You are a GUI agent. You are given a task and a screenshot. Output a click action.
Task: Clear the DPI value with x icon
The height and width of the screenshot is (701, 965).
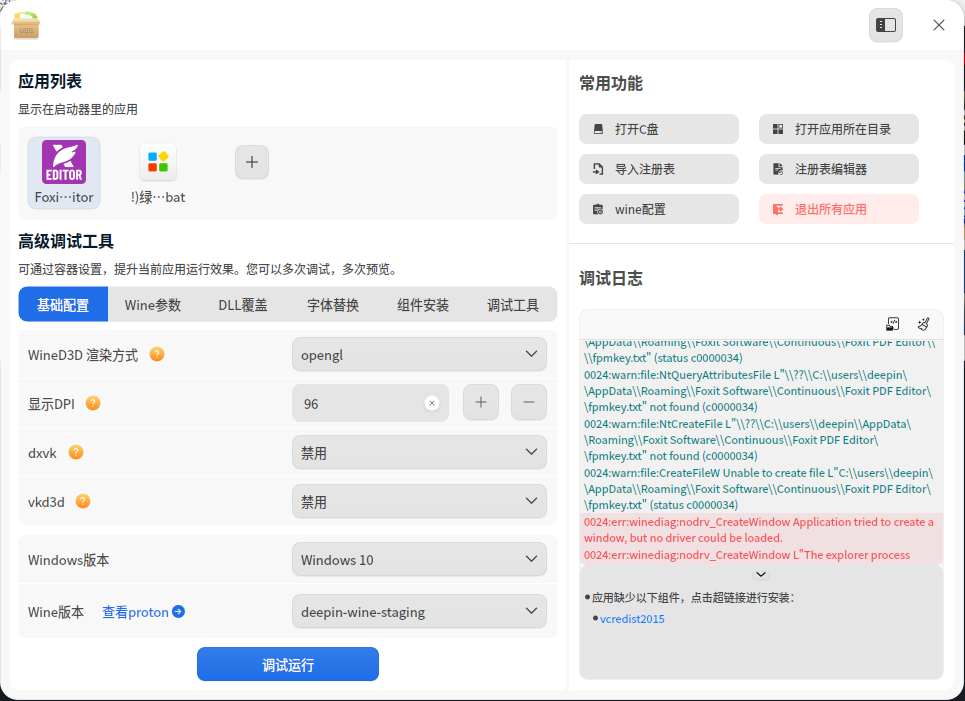point(432,403)
